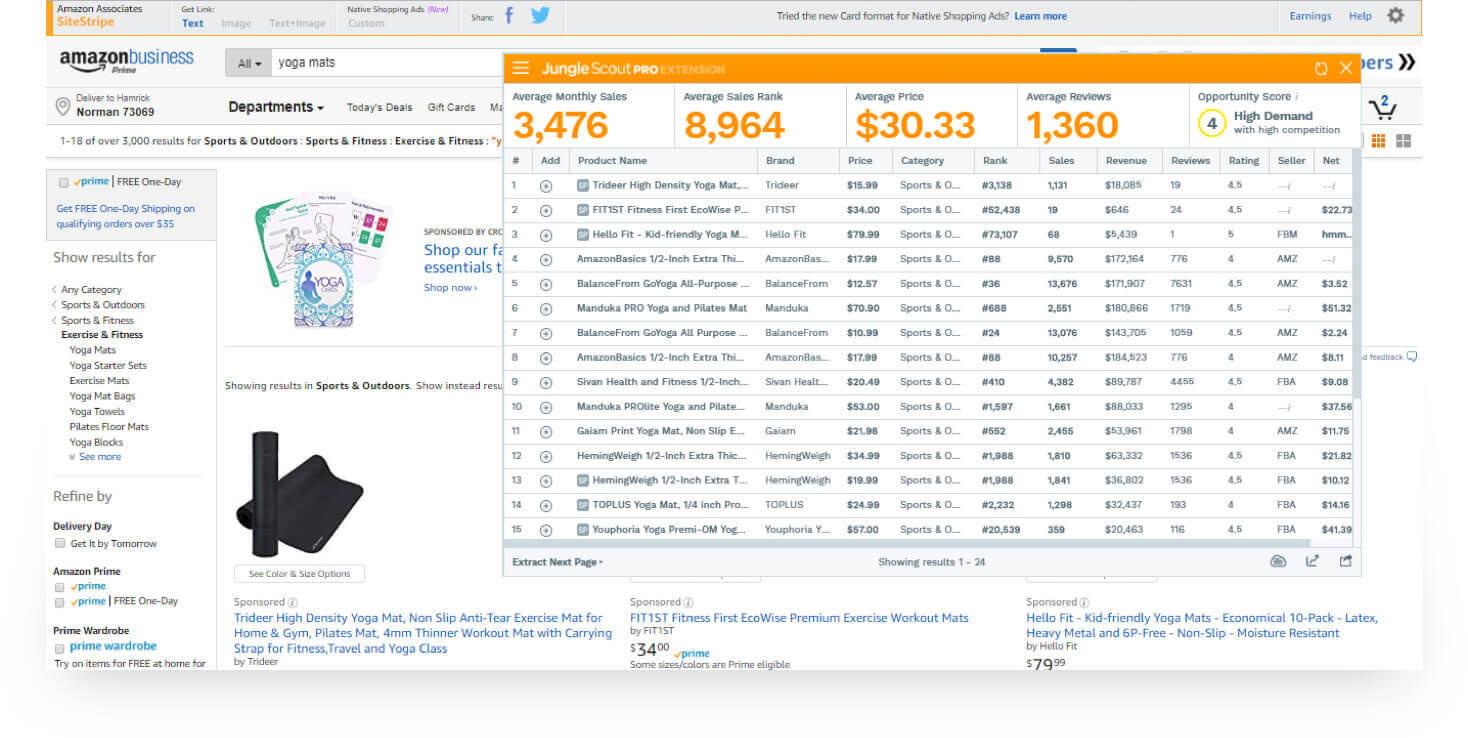Select the SiteStripe Text link type
The width and height of the screenshot is (1468, 738).
point(193,23)
